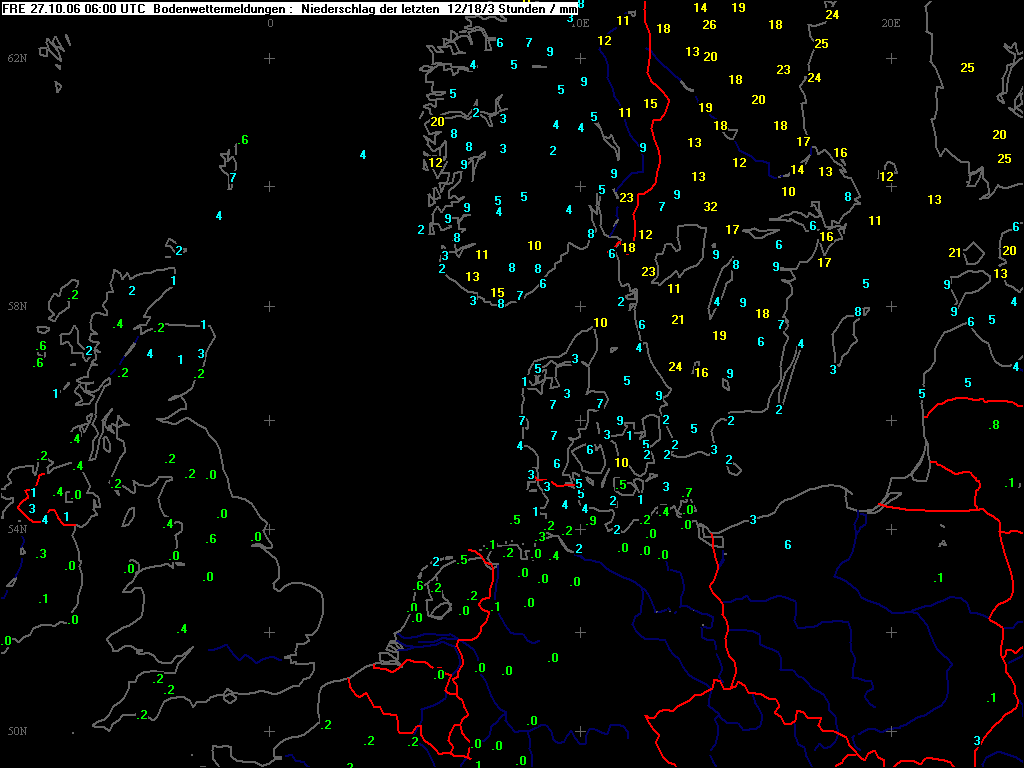Click the '20E' longitude label
This screenshot has height=768, width=1024.
(x=891, y=24)
